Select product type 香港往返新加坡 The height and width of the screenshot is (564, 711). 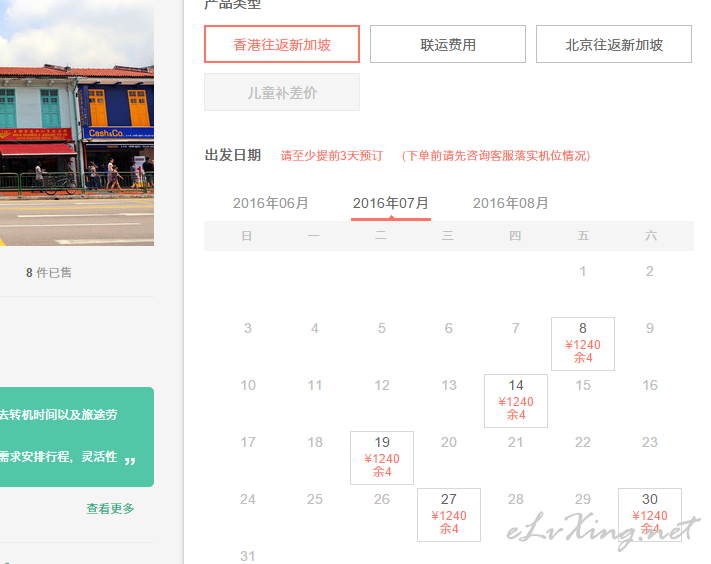[282, 44]
